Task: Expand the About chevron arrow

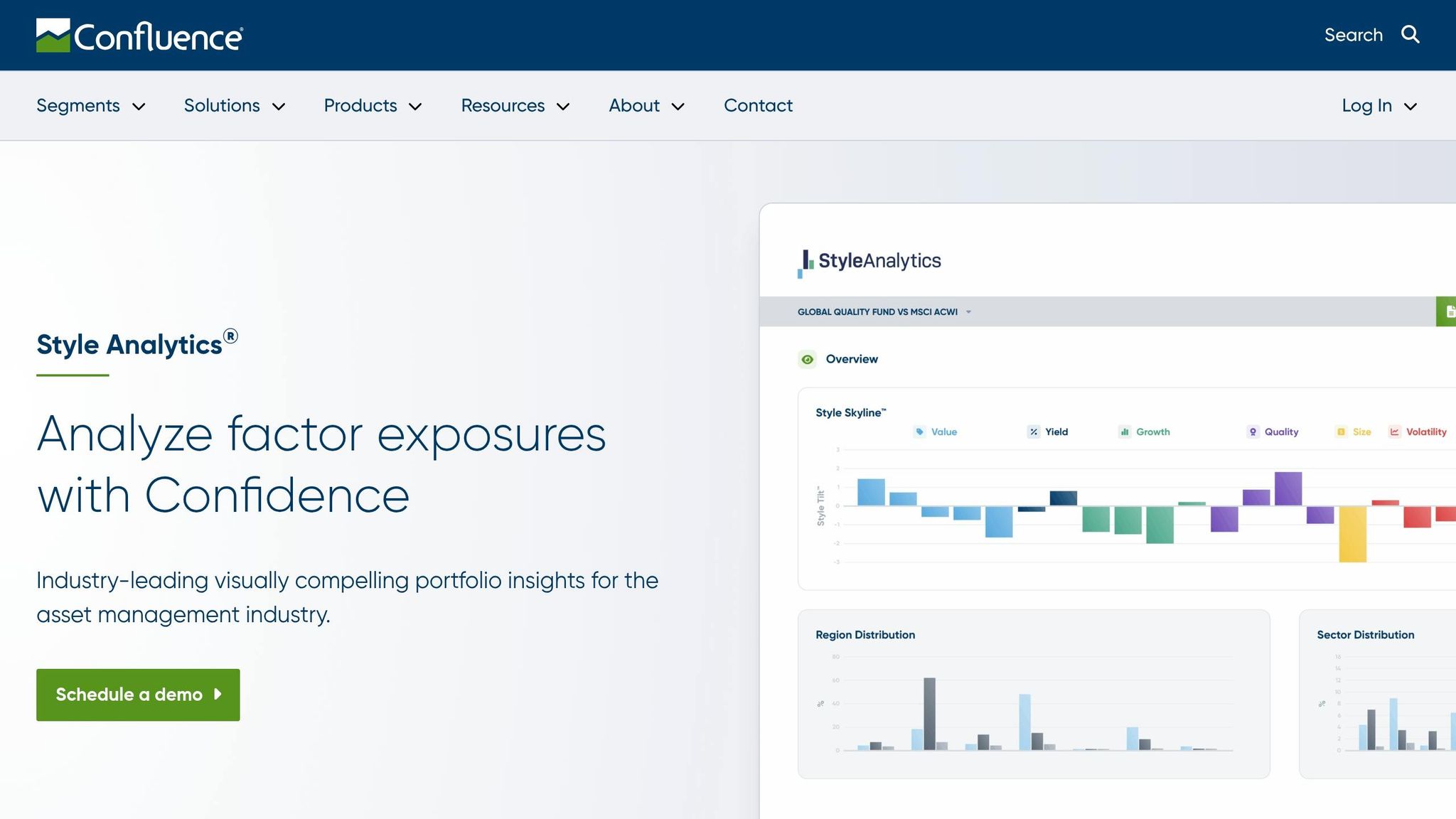Action: click(678, 107)
